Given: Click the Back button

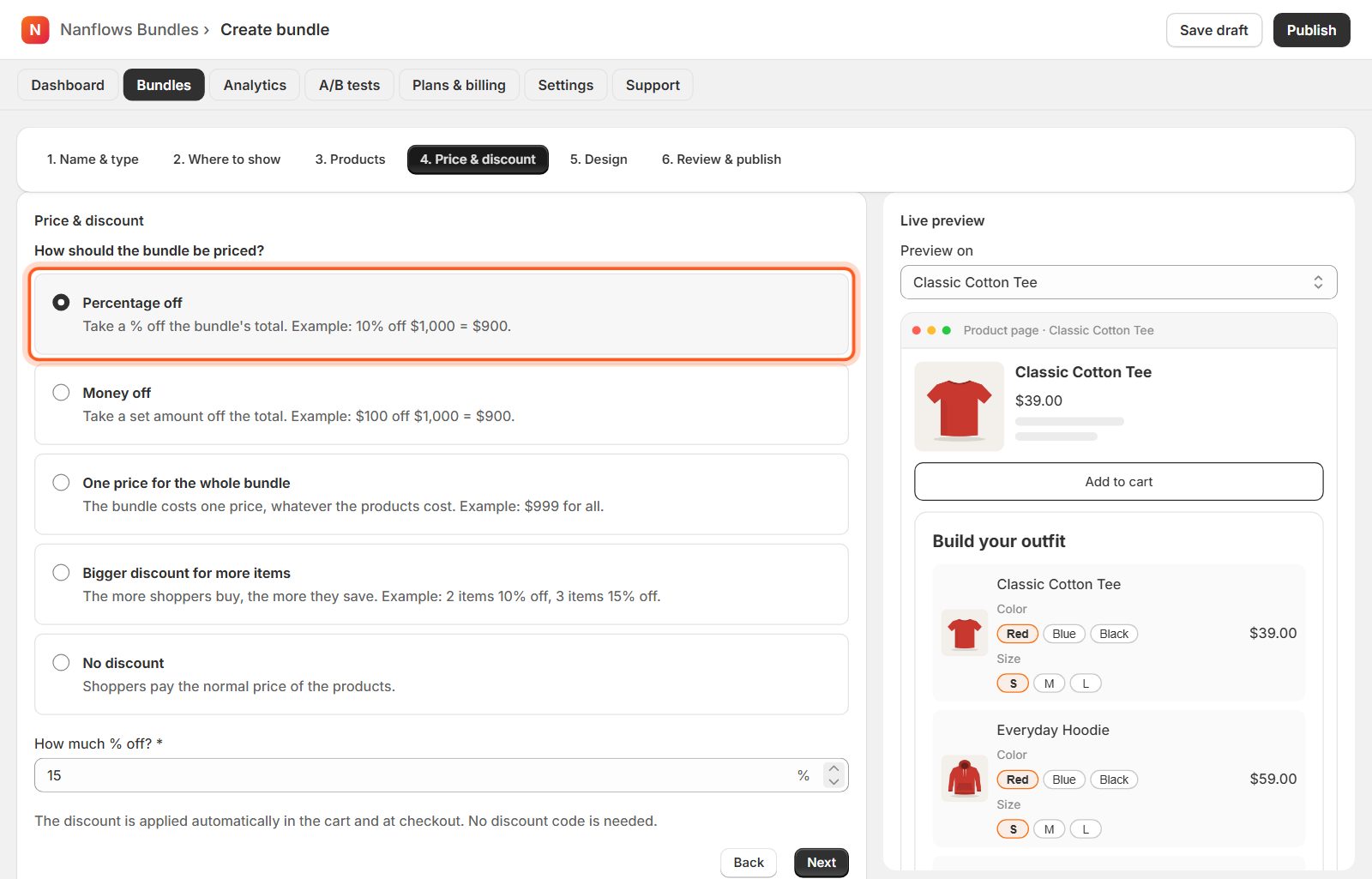Looking at the screenshot, I should [x=749, y=863].
